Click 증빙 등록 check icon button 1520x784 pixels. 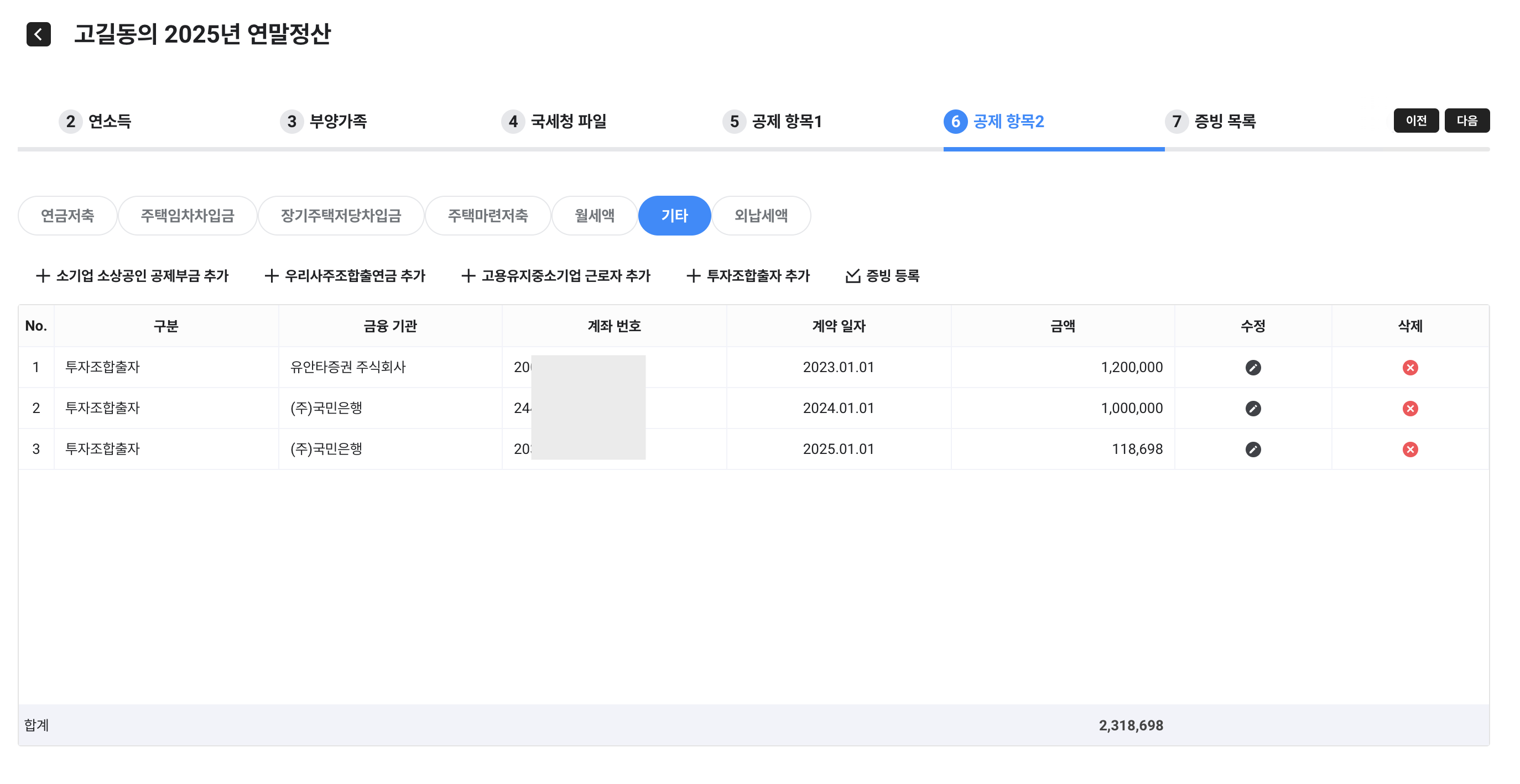pyautogui.click(x=882, y=275)
